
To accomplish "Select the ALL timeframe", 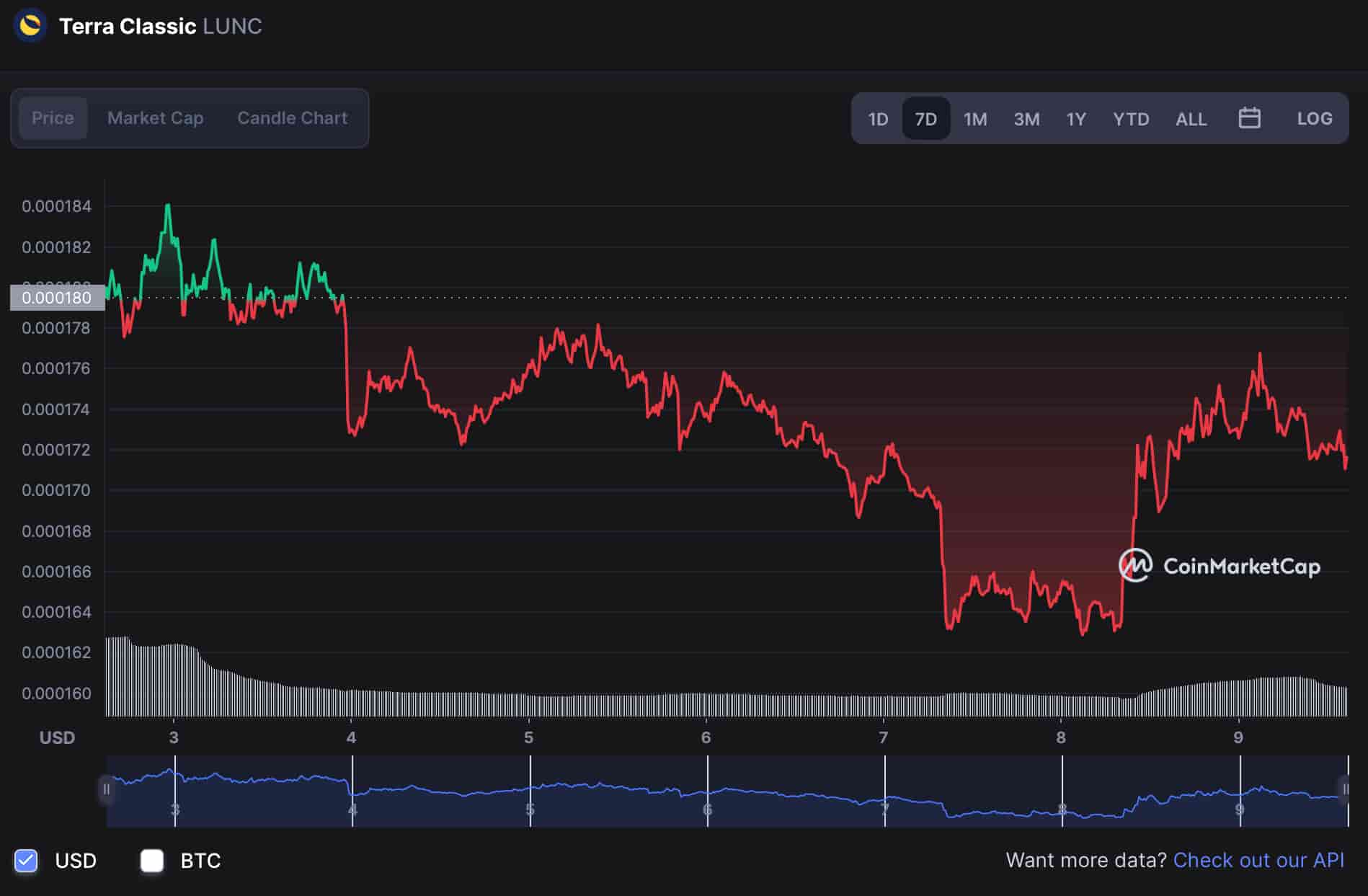I will point(1191,118).
